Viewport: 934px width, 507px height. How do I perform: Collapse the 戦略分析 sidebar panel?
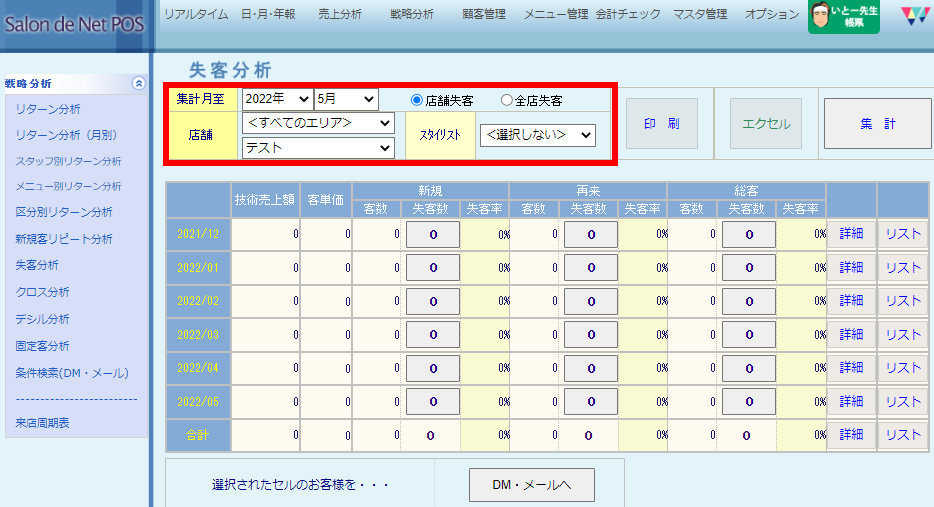tap(138, 84)
